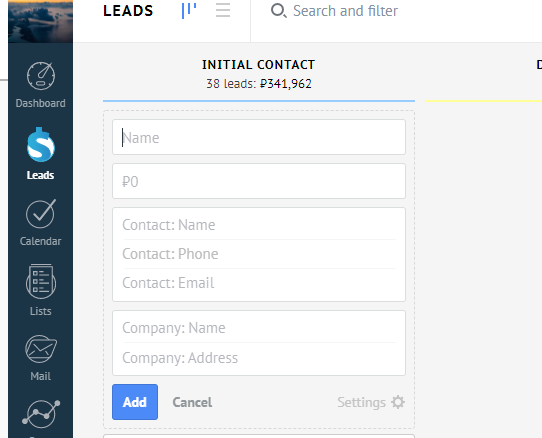Switch to list view icon
This screenshot has width=542, height=438.
pyautogui.click(x=223, y=10)
